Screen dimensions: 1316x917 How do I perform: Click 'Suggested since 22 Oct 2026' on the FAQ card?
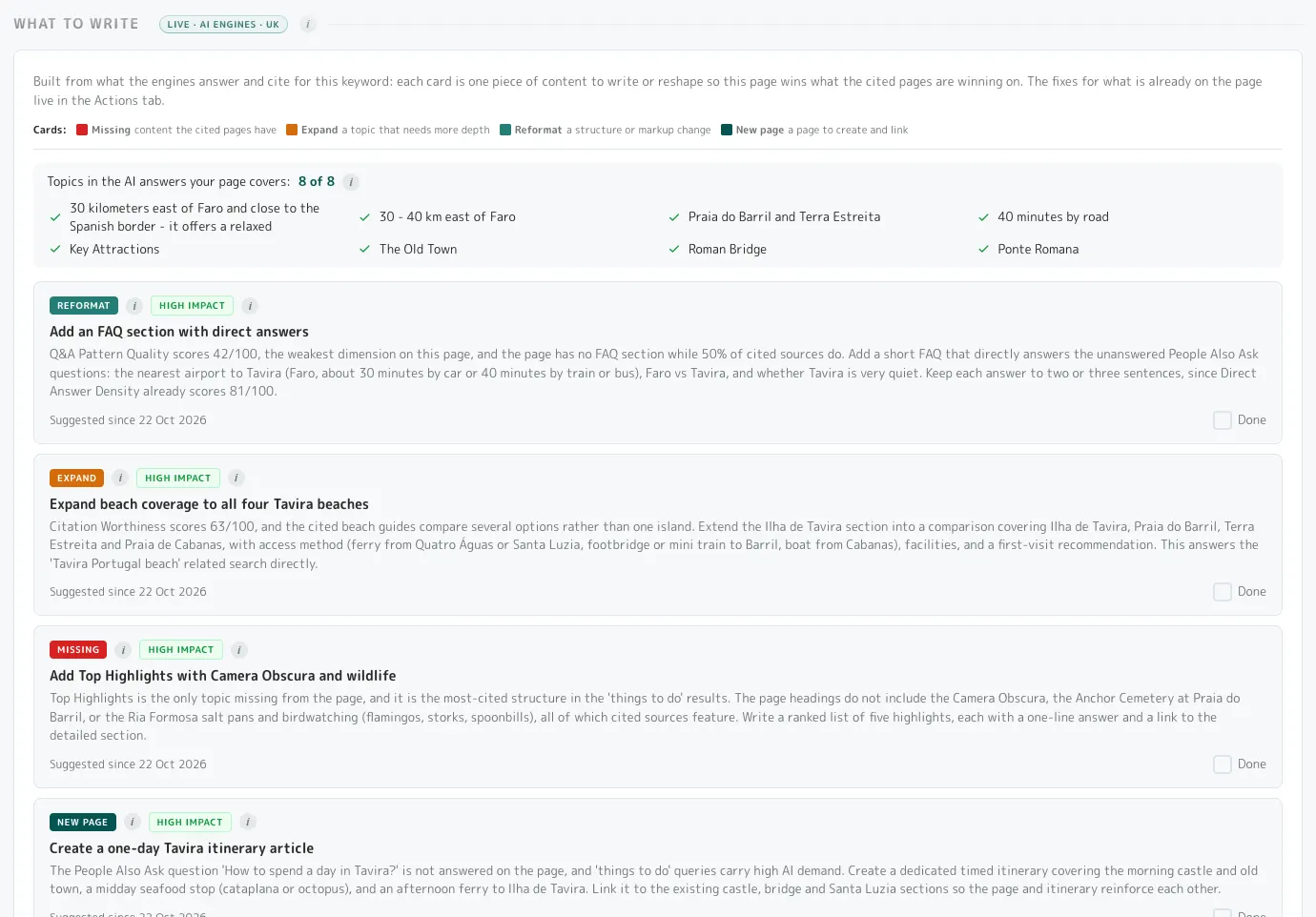128,420
